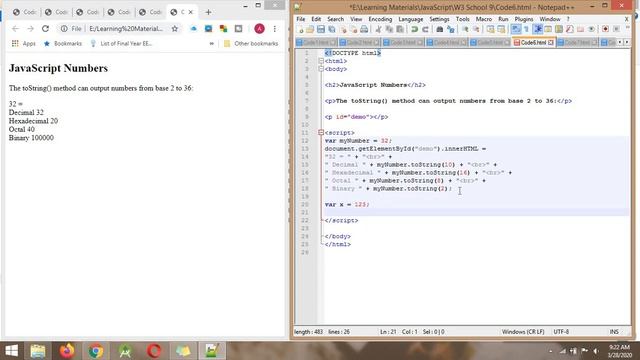Open a new Chrome tab
The height and width of the screenshot is (360, 640).
208,12
